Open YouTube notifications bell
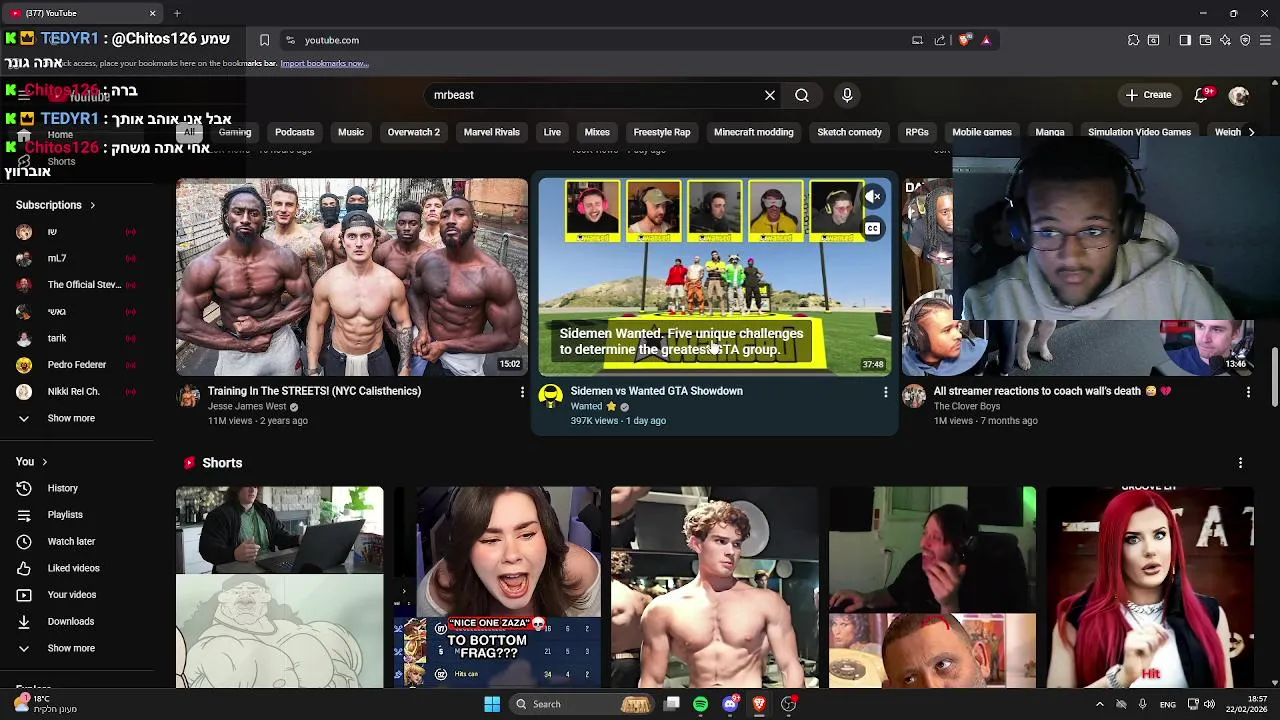This screenshot has height=720, width=1280. point(1202,95)
